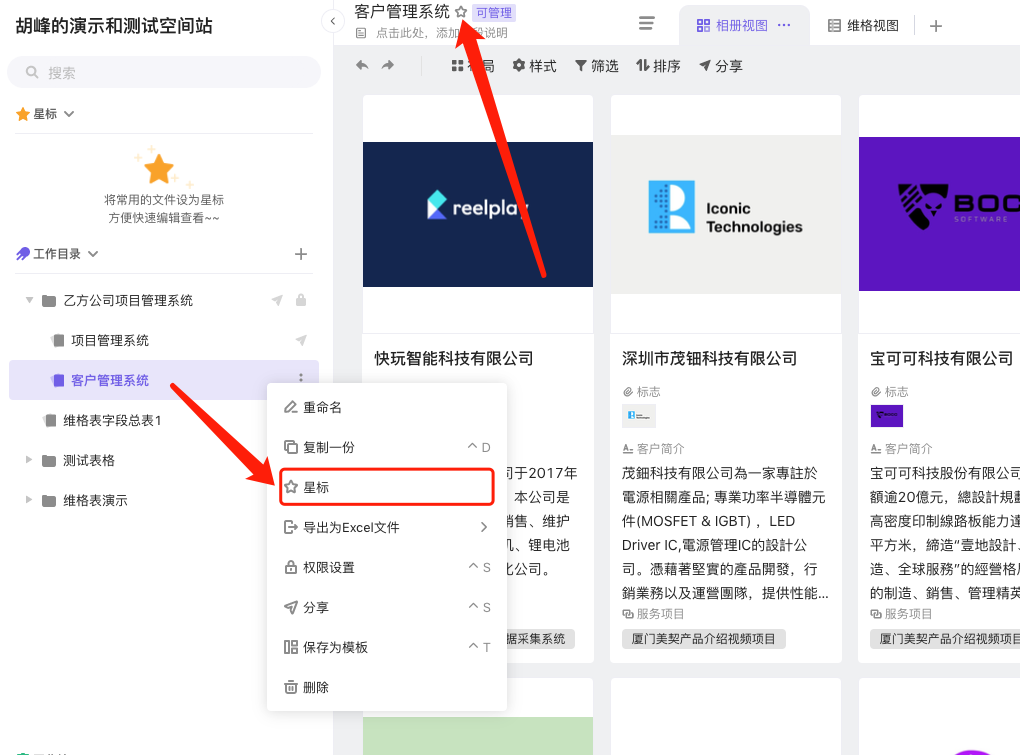
Task: Click share icon on 项目管理系统 row
Action: tap(301, 340)
